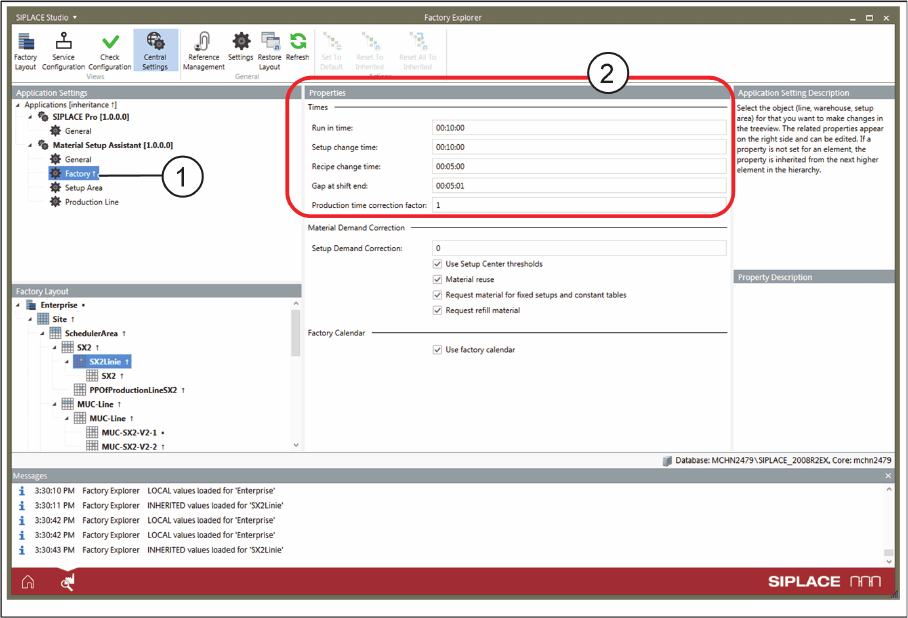Collapse the Enterprise tree node

18,305
